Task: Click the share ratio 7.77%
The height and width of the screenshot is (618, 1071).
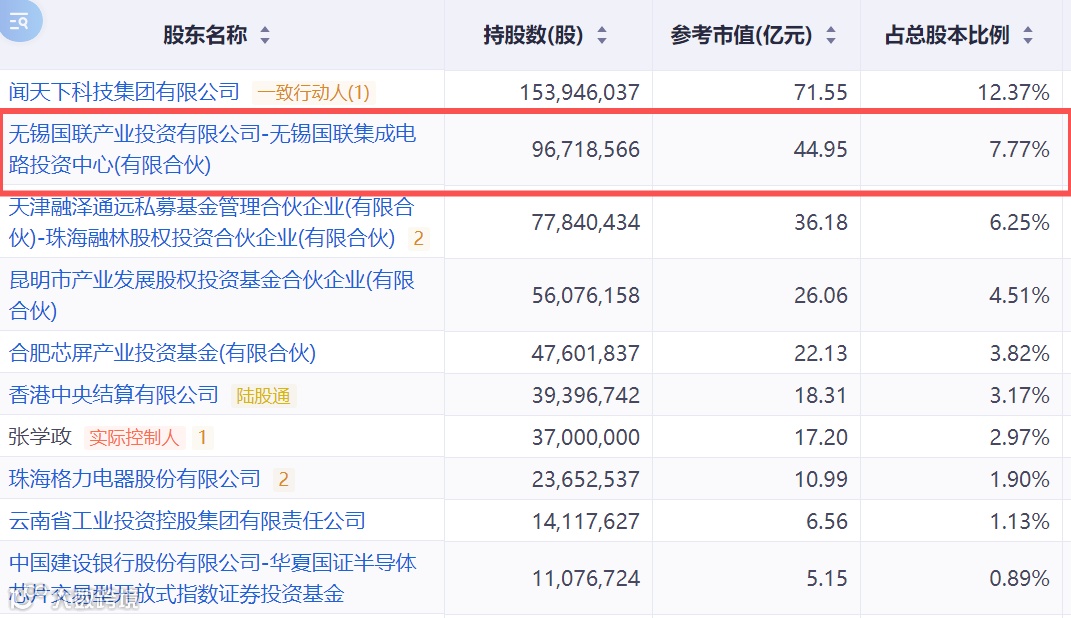Action: (1019, 150)
